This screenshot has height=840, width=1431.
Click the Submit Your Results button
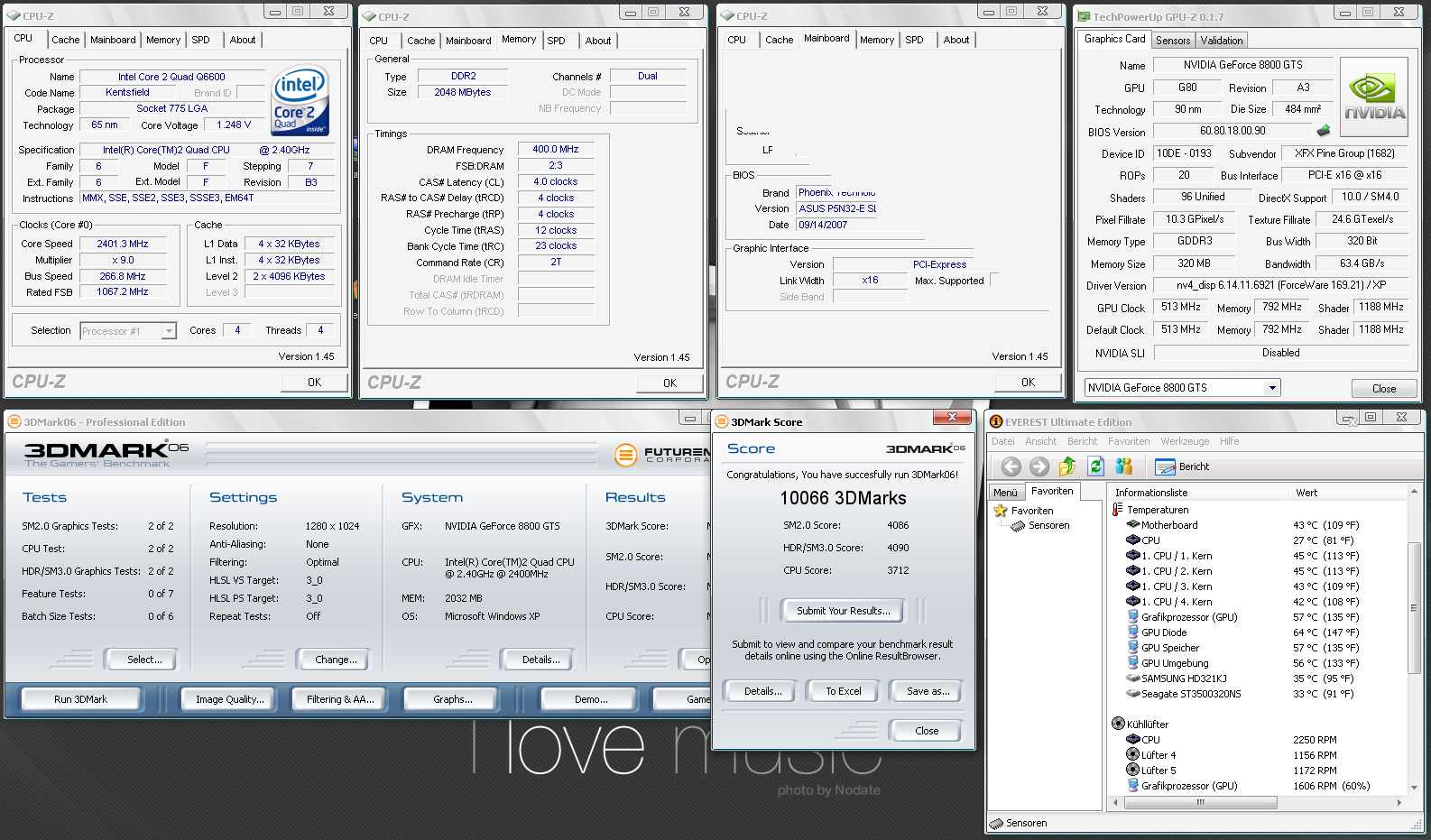click(844, 611)
